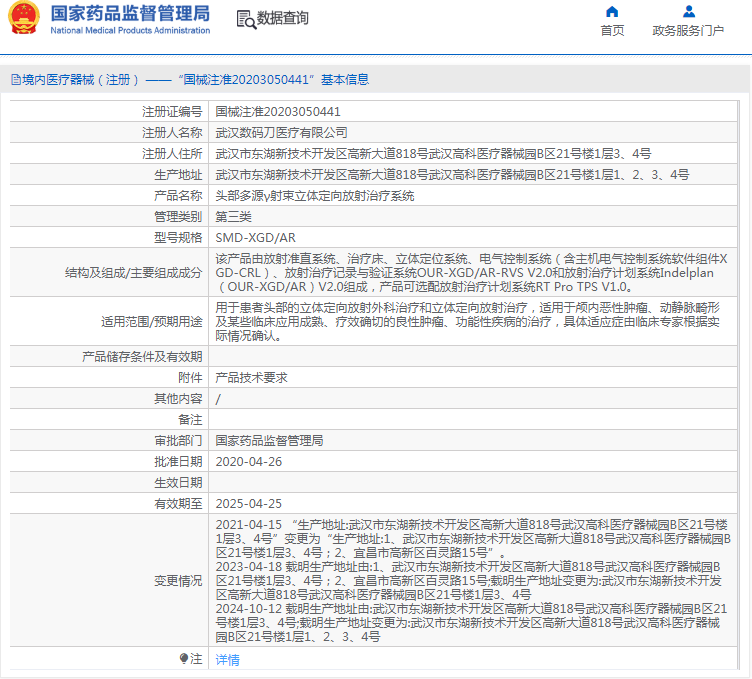Viewport: 752px width, 679px height.
Task: Click the 结构及组成/主要组成成分 label
Action: point(134,273)
